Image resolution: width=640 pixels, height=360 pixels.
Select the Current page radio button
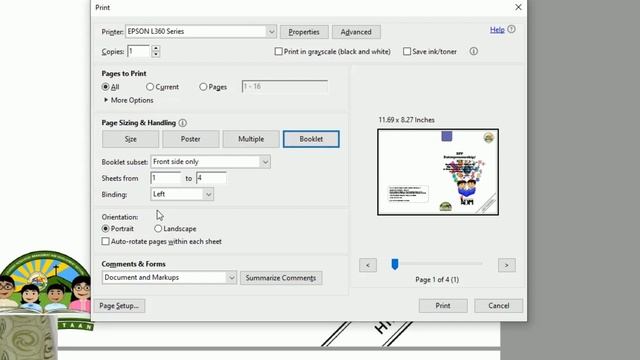(x=150, y=87)
